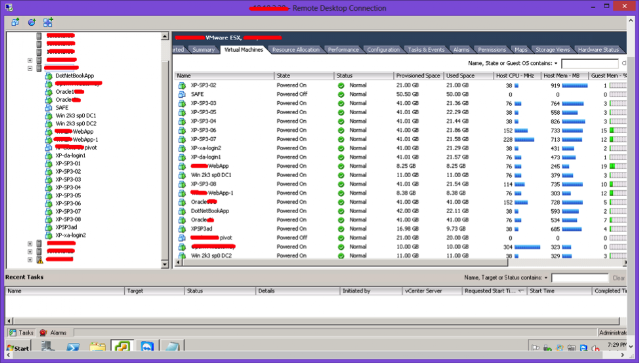The width and height of the screenshot is (640, 364).
Task: Open the Tasks & Events tab
Action: 426,50
